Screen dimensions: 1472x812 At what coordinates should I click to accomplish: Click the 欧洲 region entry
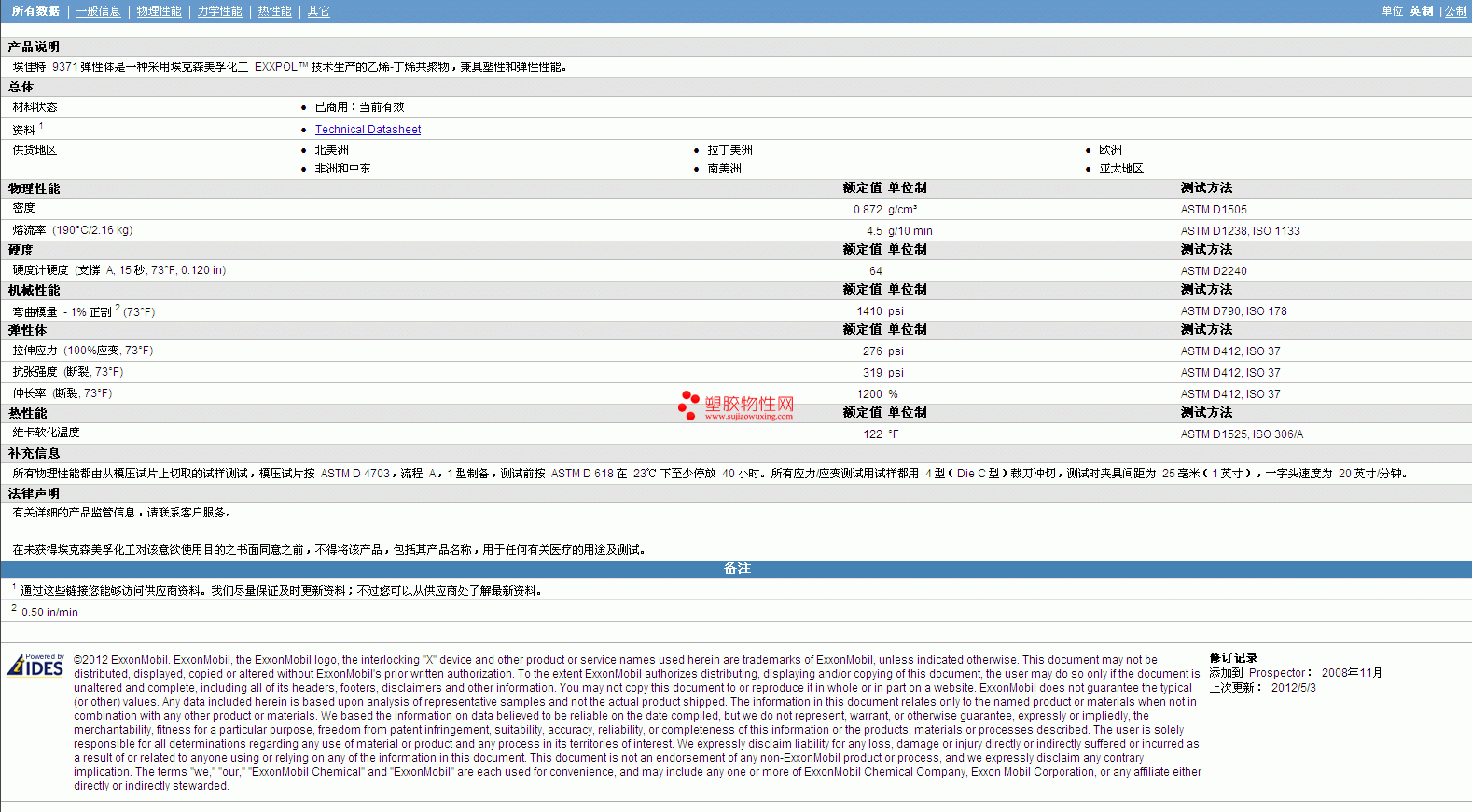pos(1110,150)
